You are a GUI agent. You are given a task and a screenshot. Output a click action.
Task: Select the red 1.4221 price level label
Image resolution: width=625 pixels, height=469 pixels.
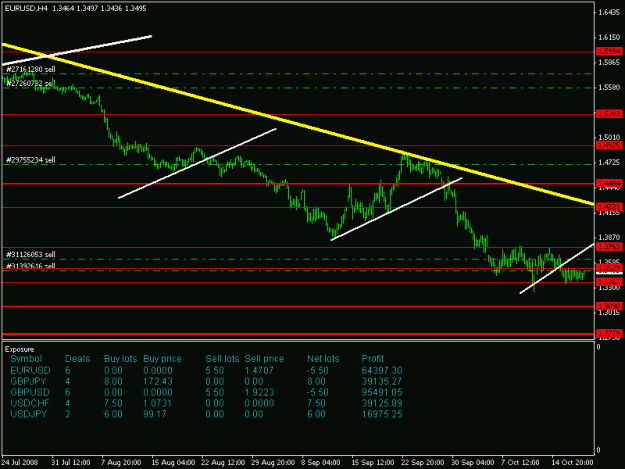609,207
